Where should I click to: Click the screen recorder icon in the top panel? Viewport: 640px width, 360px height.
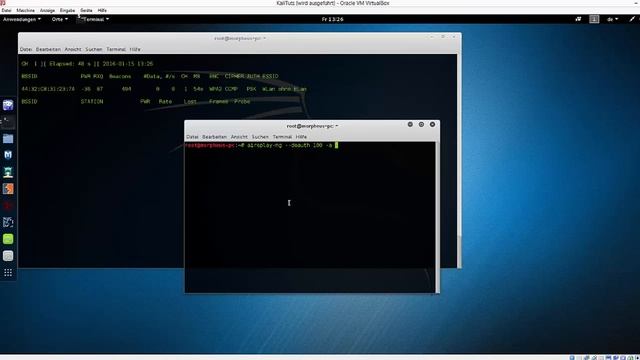[578, 19]
